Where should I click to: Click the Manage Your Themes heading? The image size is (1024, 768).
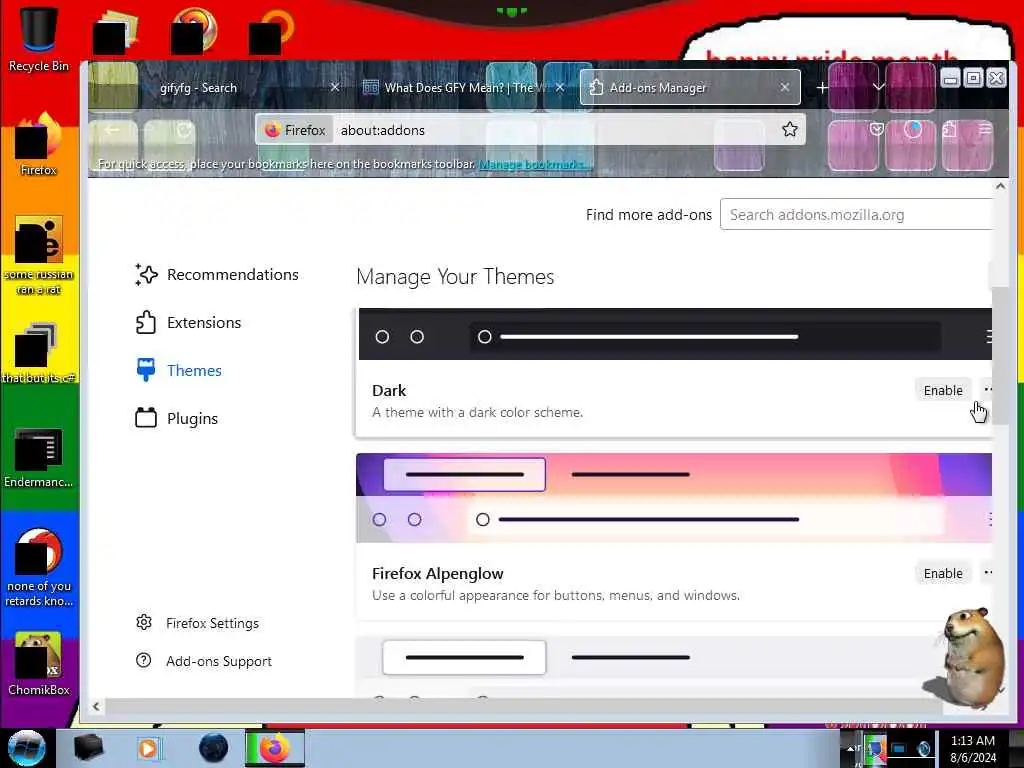coord(455,277)
